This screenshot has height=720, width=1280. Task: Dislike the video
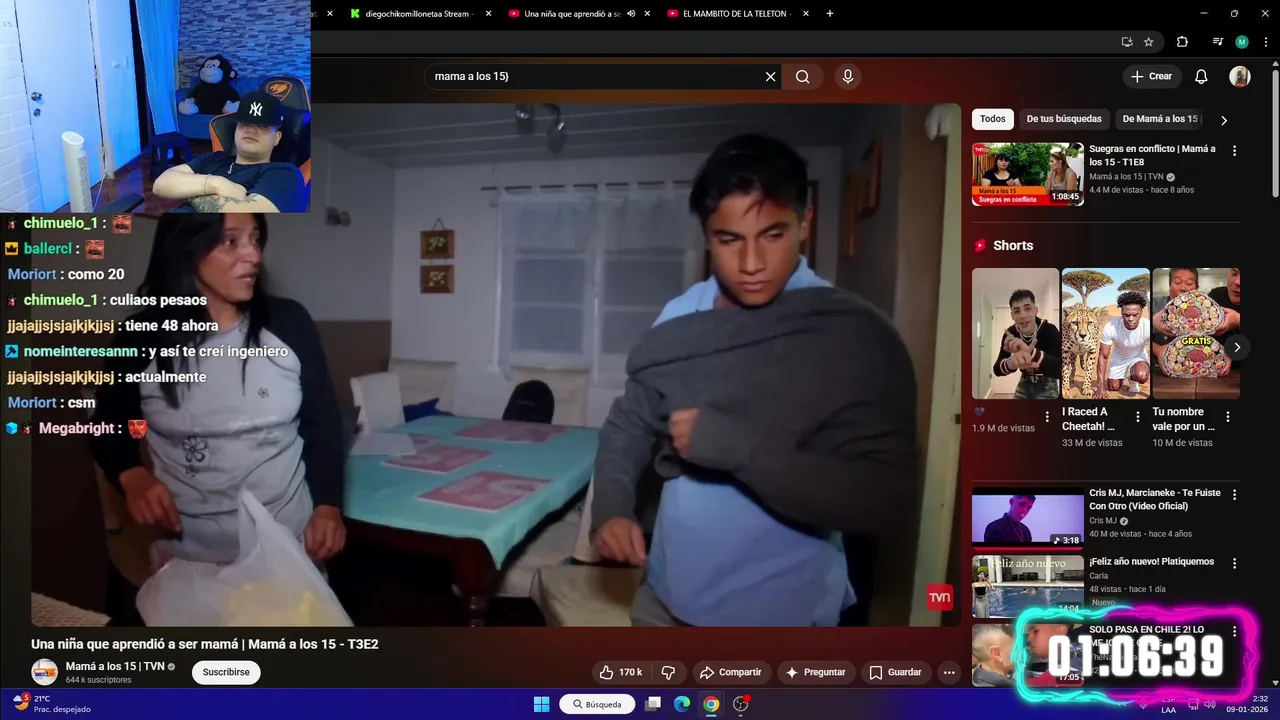click(x=669, y=672)
